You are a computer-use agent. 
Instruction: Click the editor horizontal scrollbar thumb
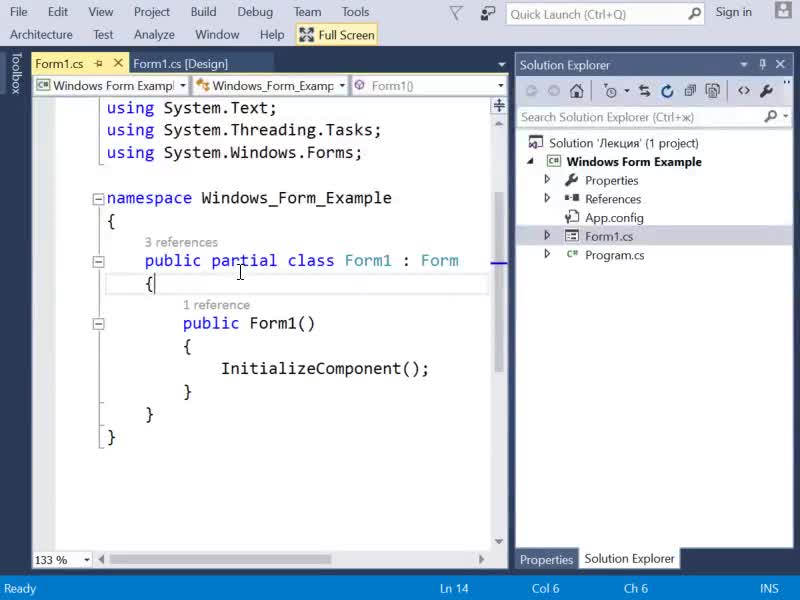[x=220, y=560]
